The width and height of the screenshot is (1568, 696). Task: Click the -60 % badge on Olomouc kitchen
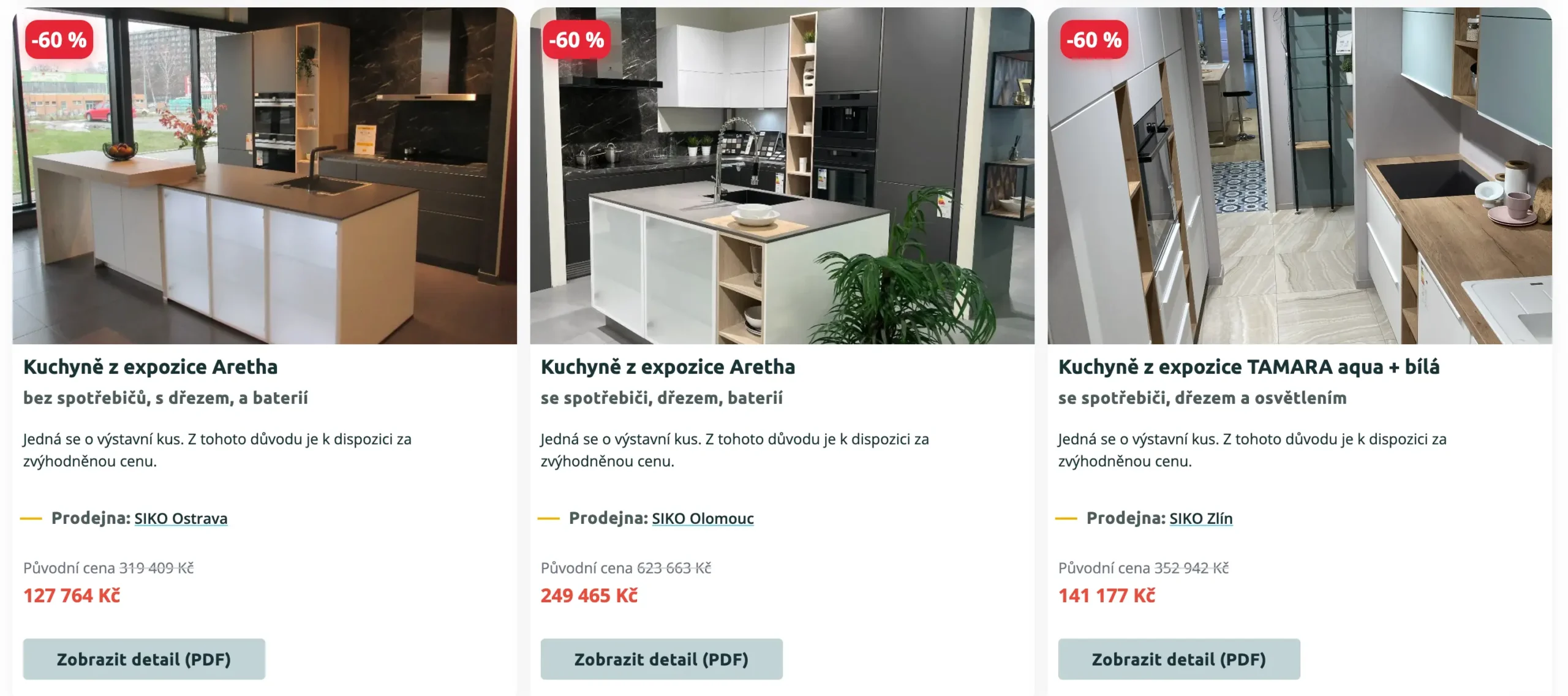coord(576,40)
